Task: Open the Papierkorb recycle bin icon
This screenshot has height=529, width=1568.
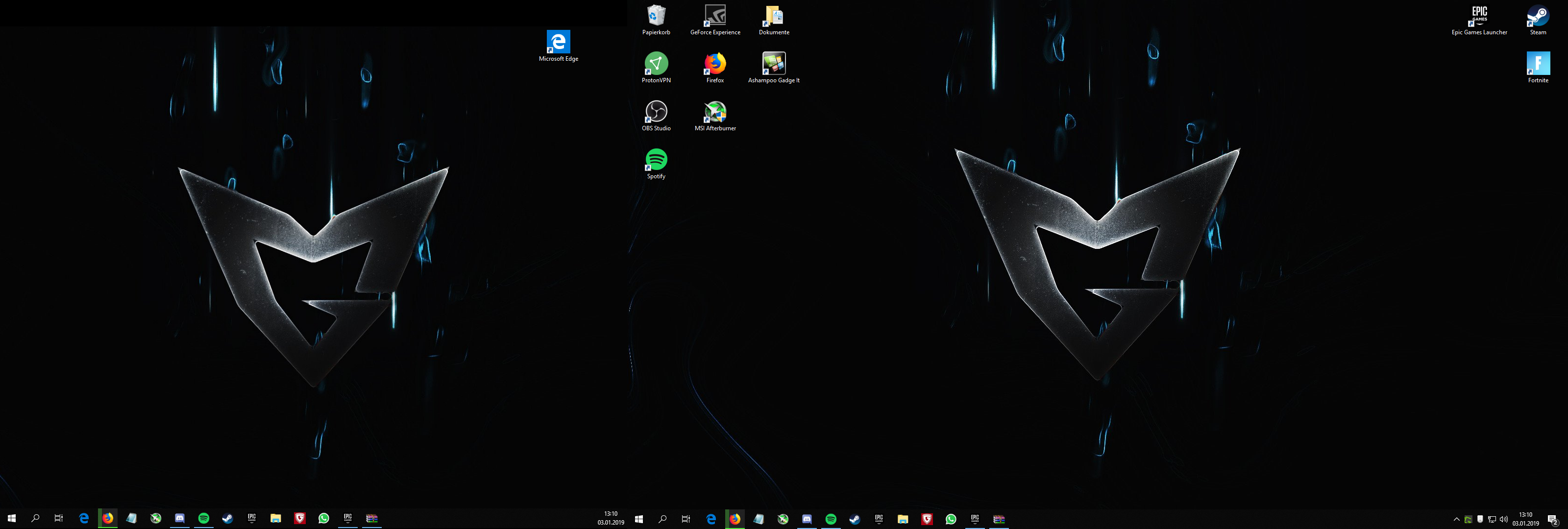Action: pyautogui.click(x=656, y=18)
